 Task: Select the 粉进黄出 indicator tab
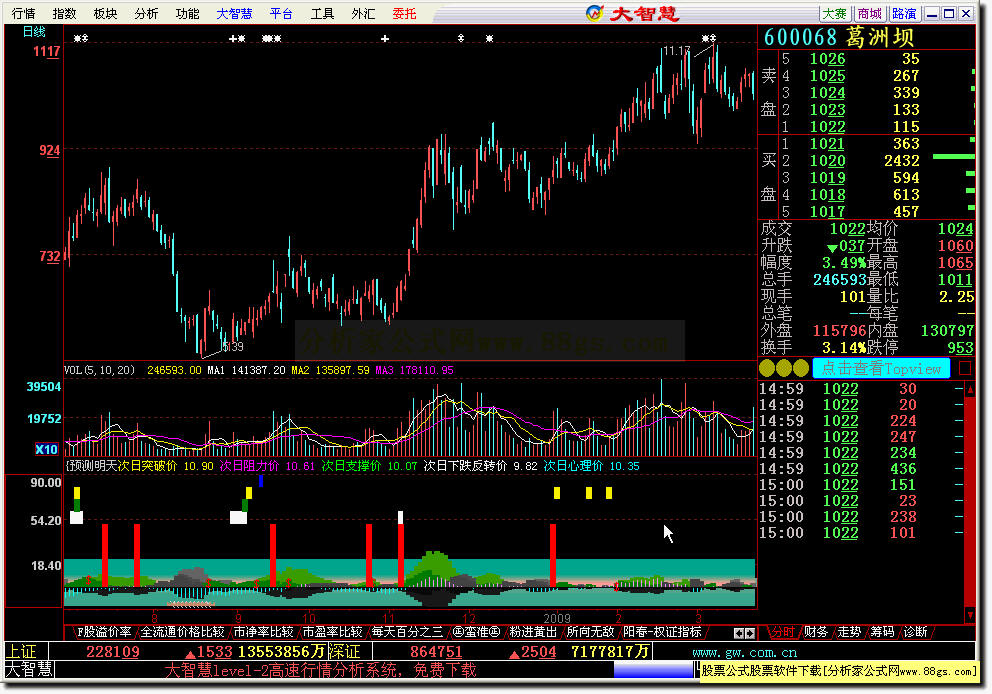pyautogui.click(x=533, y=631)
